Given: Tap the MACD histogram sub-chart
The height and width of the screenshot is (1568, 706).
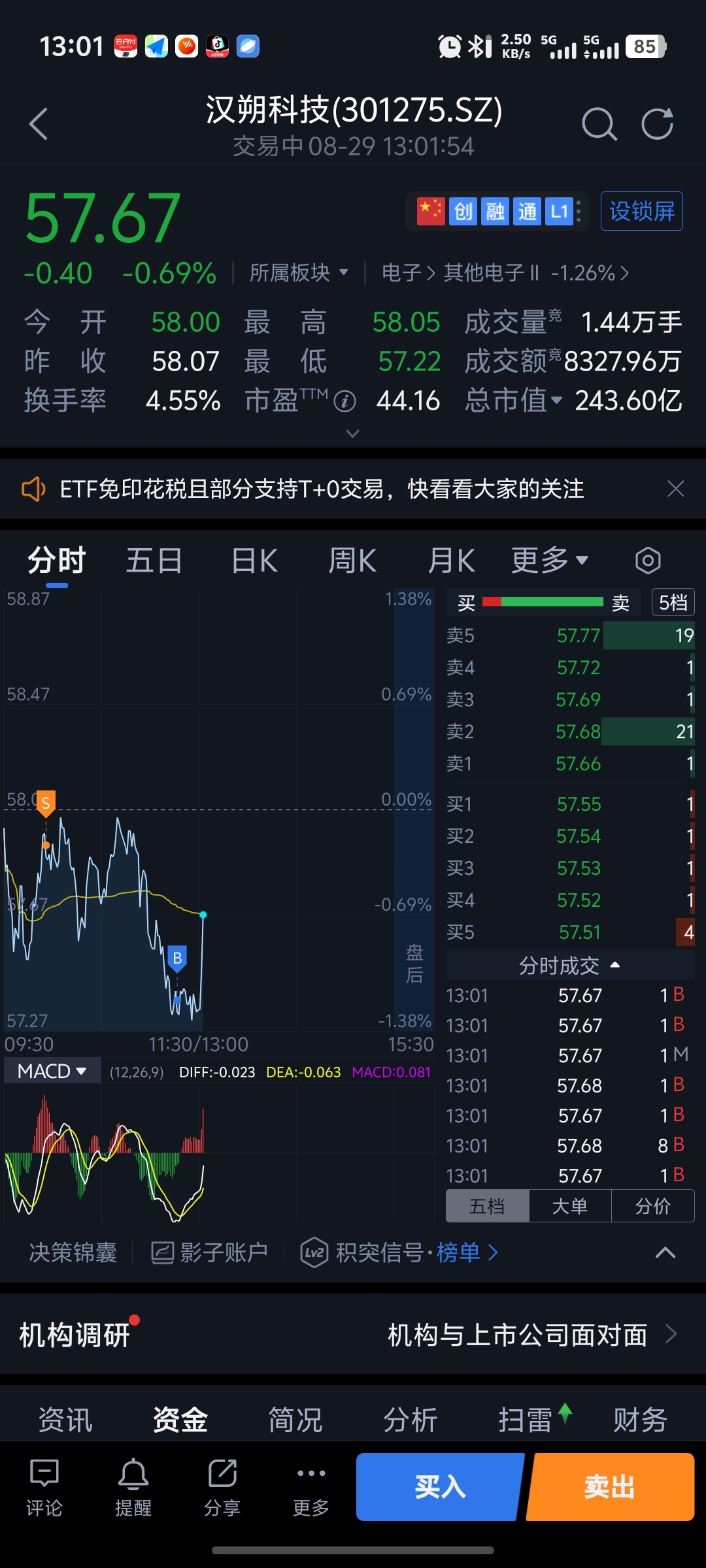Looking at the screenshot, I should 218,1153.
